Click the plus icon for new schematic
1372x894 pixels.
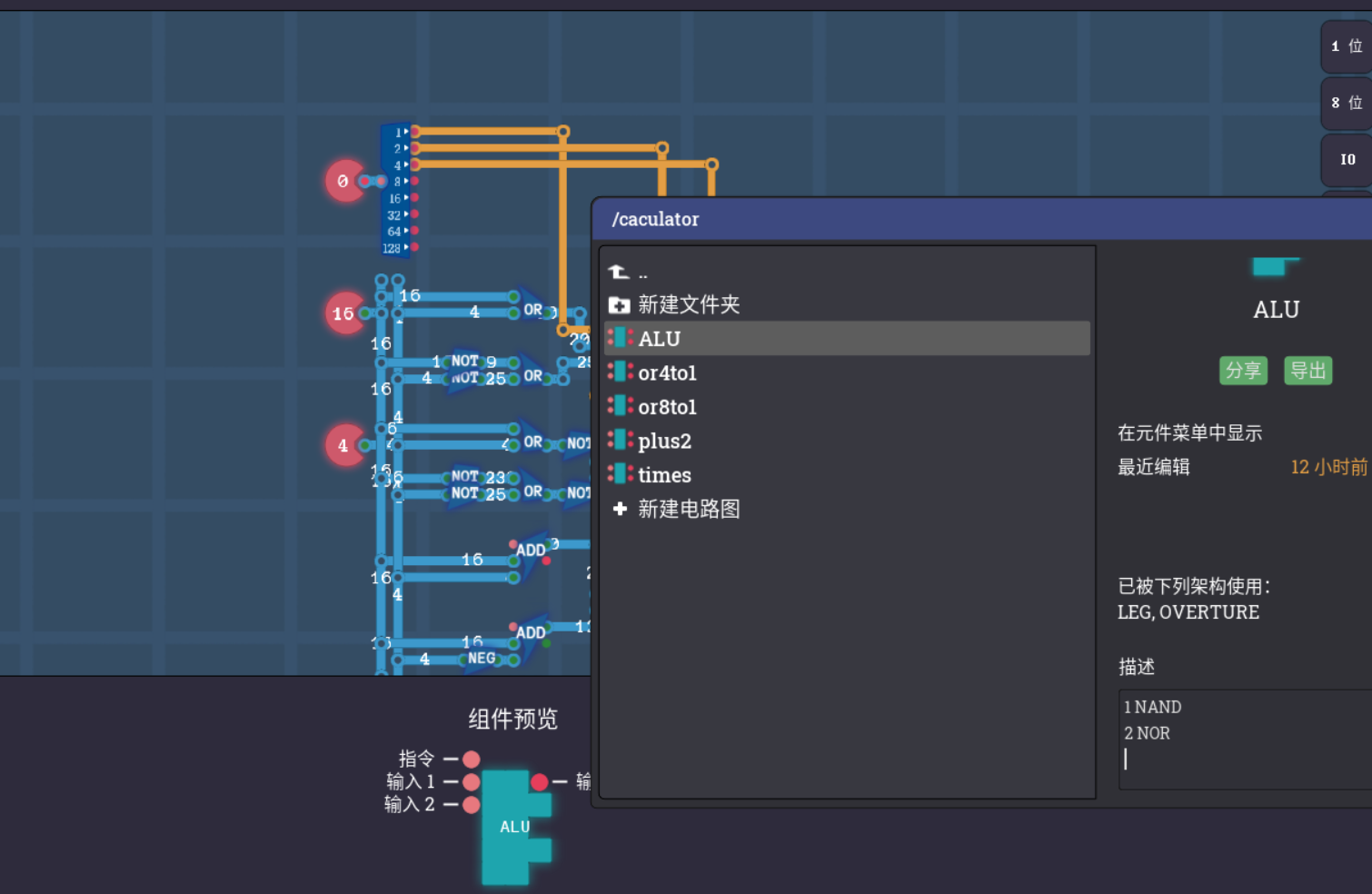pyautogui.click(x=620, y=509)
